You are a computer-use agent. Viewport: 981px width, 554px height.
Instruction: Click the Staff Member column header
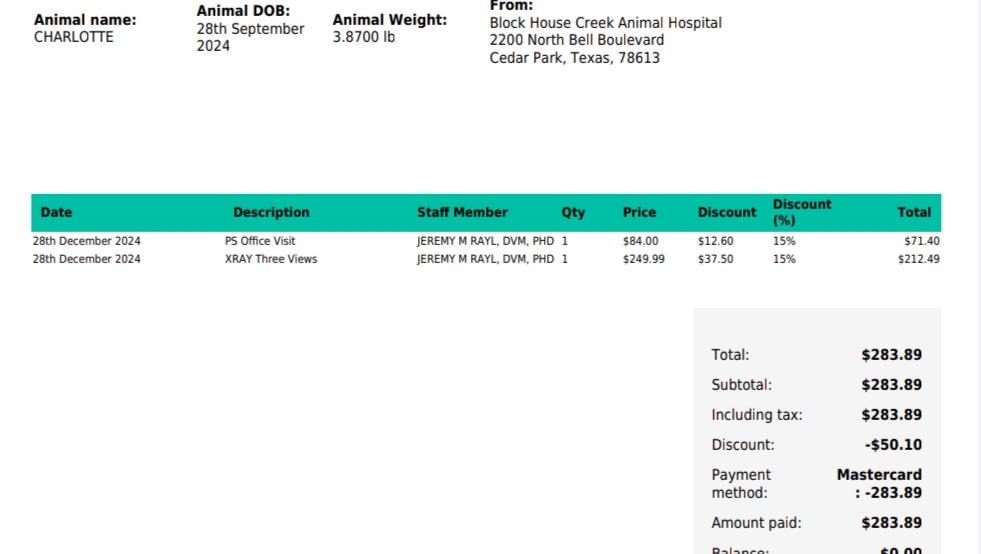(462, 212)
